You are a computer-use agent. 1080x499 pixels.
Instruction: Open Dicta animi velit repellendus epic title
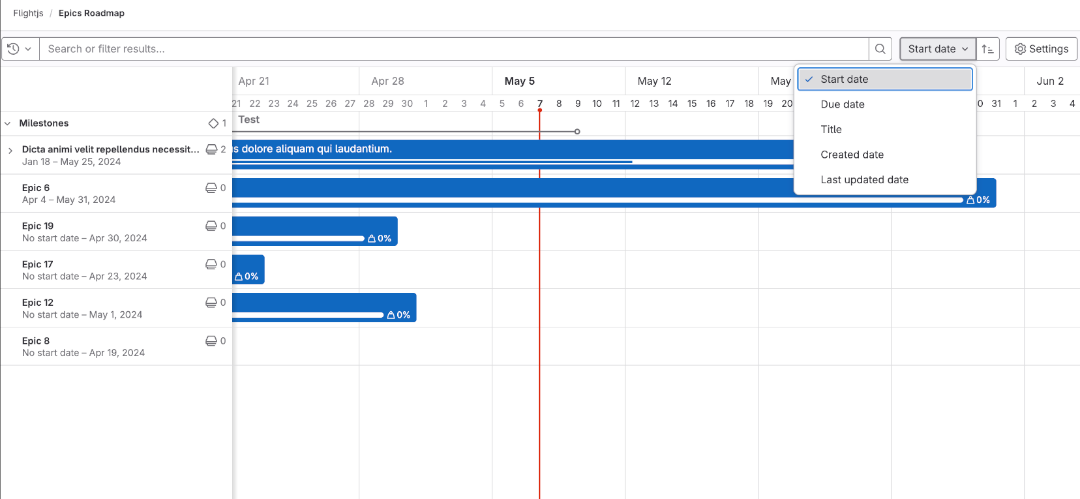[x=111, y=149]
